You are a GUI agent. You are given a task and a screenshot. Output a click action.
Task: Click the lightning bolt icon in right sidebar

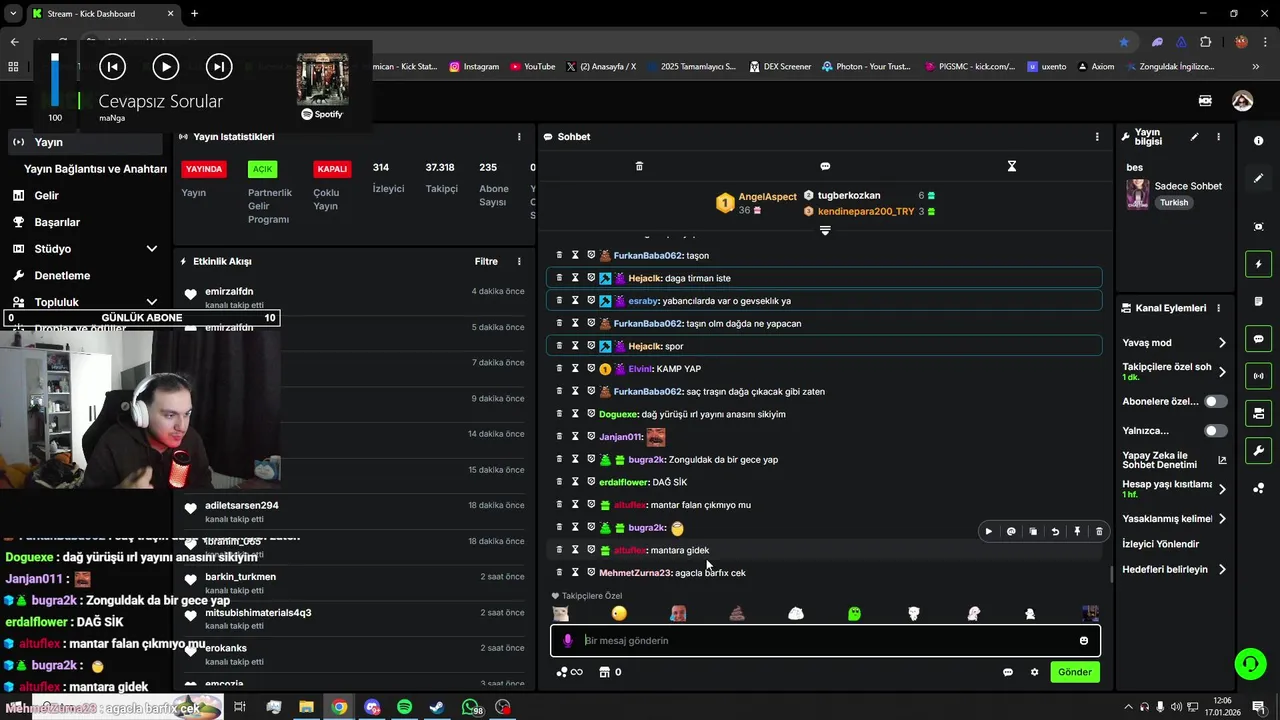point(1258,264)
